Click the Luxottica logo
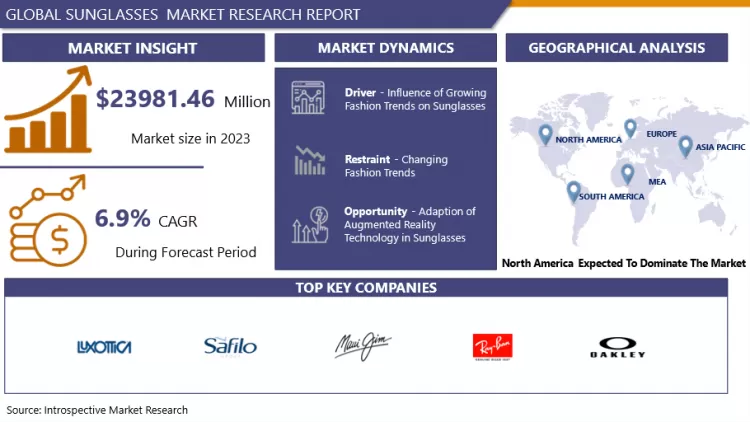 click(x=104, y=347)
